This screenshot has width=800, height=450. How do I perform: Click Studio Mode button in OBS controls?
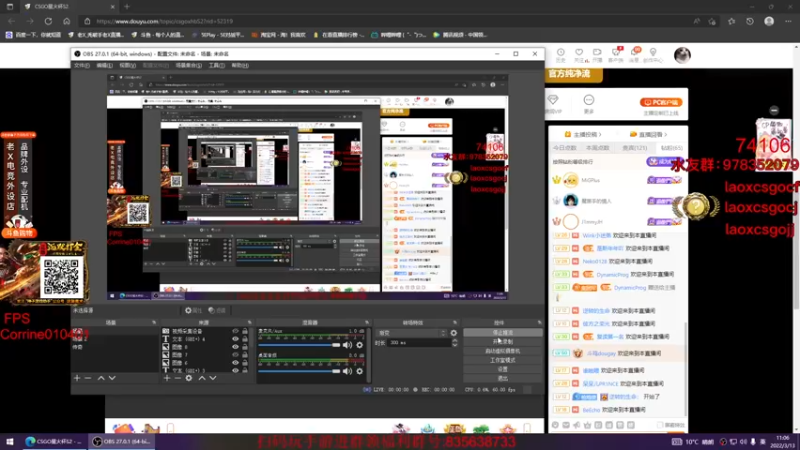(503, 360)
